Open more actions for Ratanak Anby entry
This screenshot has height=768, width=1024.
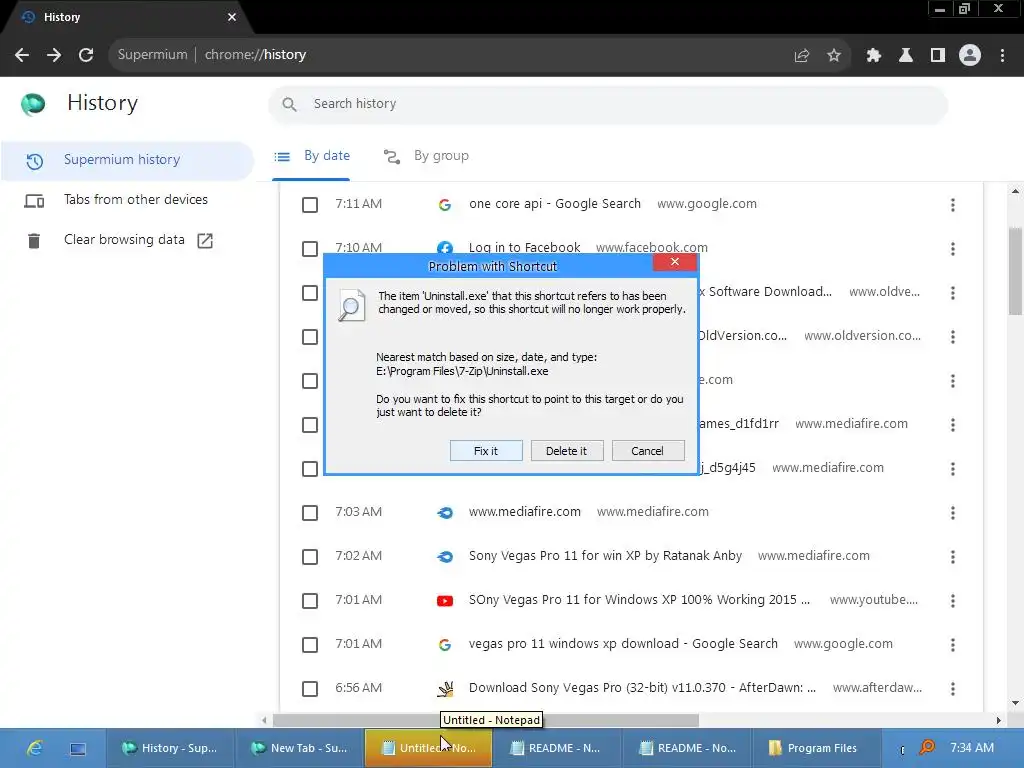coord(953,557)
